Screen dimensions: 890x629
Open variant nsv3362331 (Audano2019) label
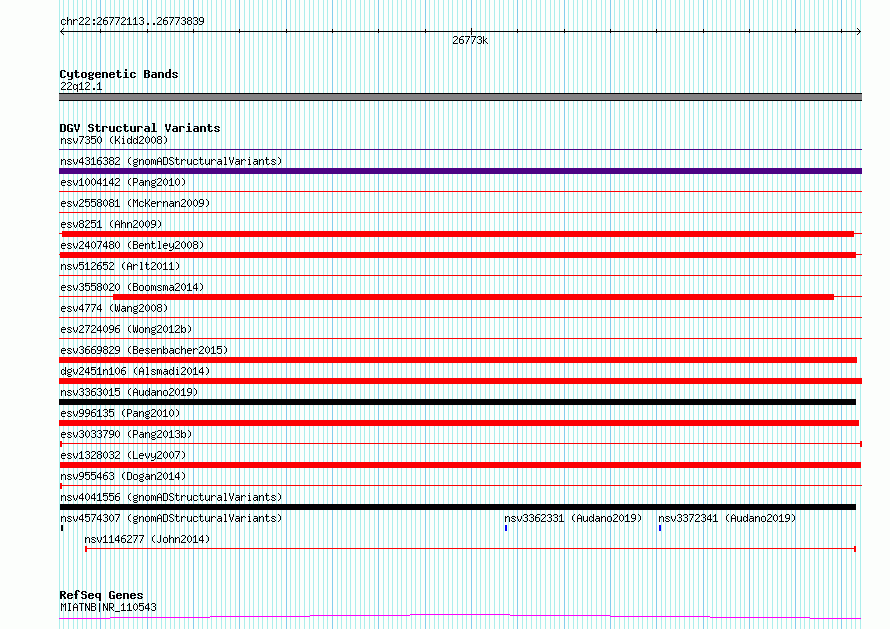[x=573, y=518]
